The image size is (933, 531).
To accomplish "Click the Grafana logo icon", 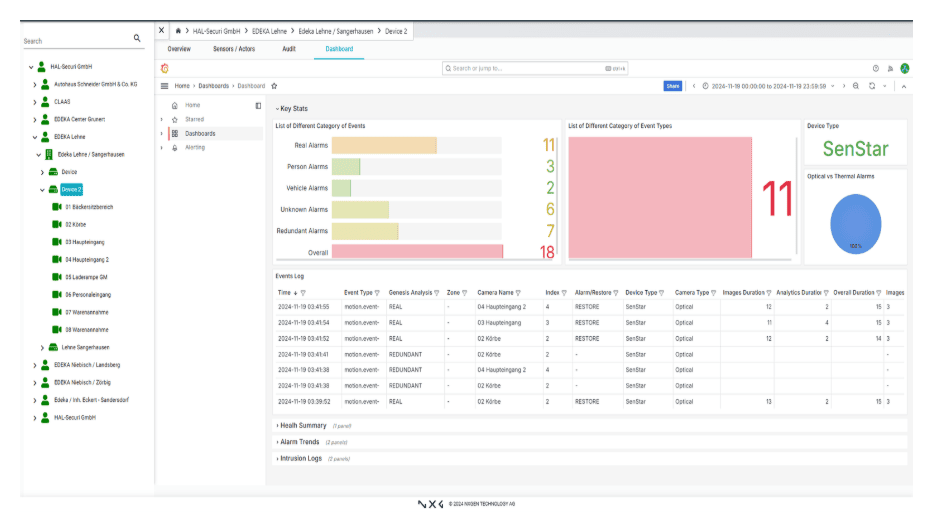I will tap(165, 68).
